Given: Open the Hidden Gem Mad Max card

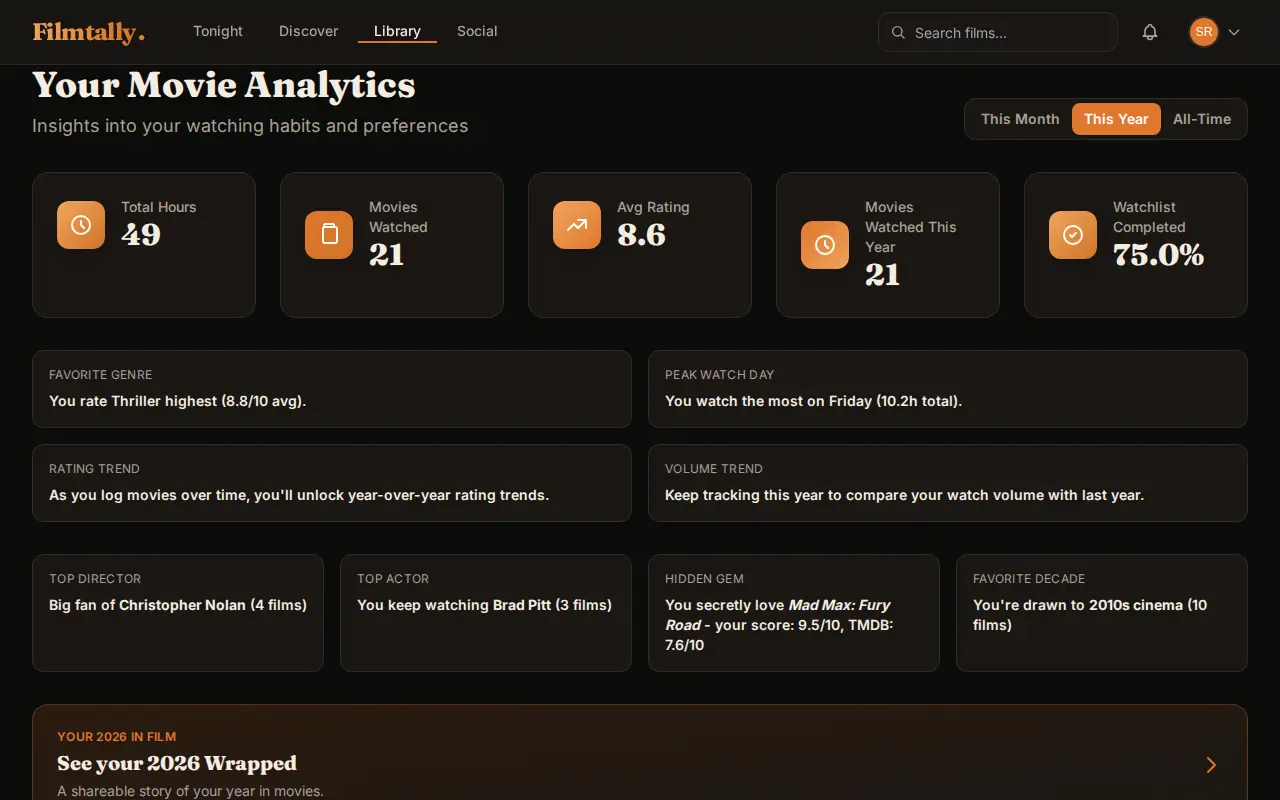Looking at the screenshot, I should pyautogui.click(x=794, y=613).
